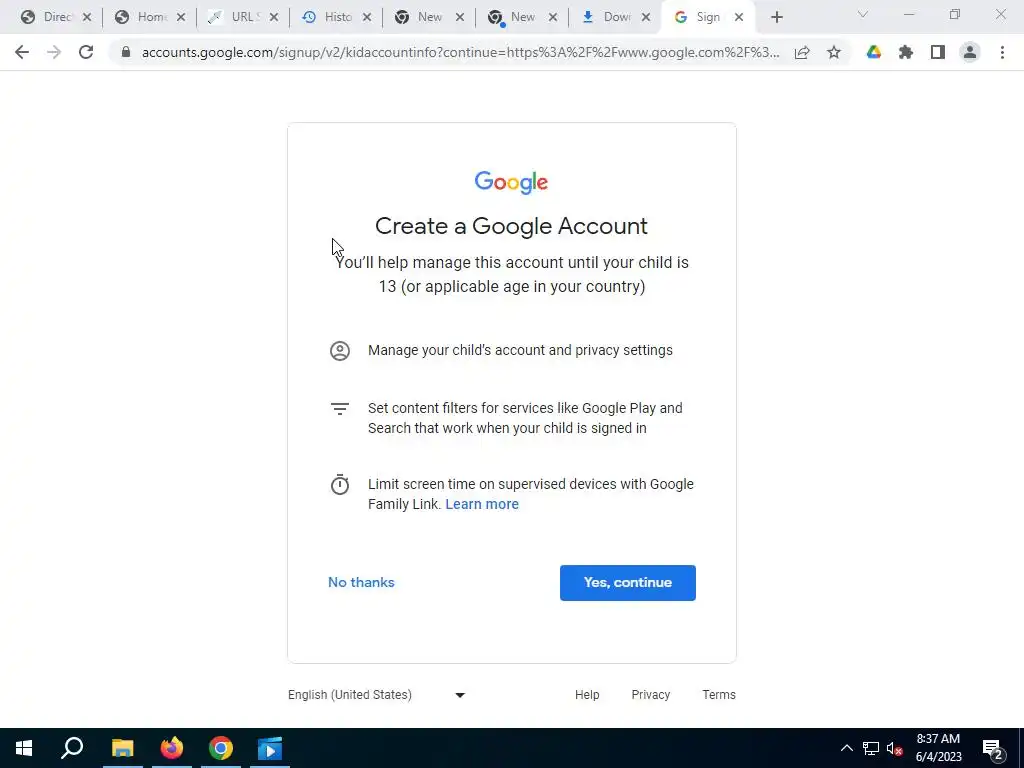Viewport: 1024px width, 768px height.
Task: Open the Help link
Action: (x=587, y=695)
